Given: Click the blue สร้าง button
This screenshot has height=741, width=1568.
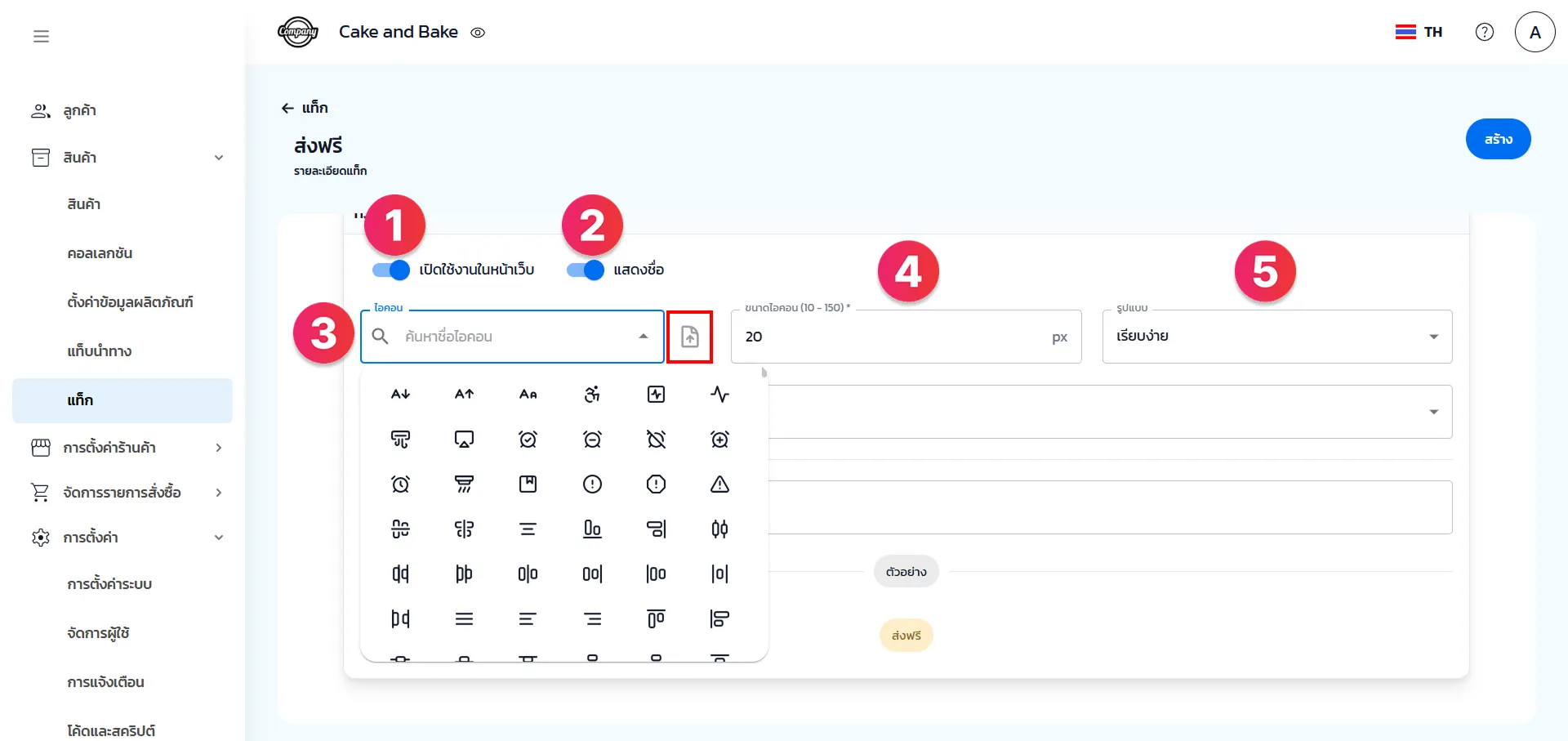Looking at the screenshot, I should (1497, 139).
